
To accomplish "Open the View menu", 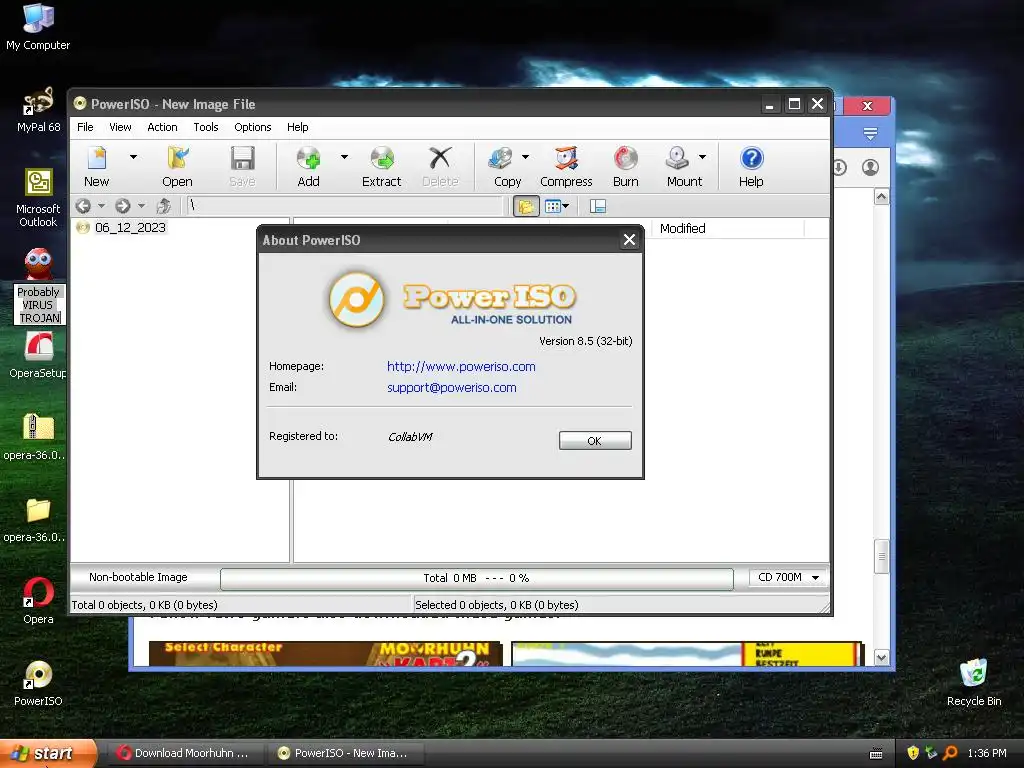I will tap(120, 127).
